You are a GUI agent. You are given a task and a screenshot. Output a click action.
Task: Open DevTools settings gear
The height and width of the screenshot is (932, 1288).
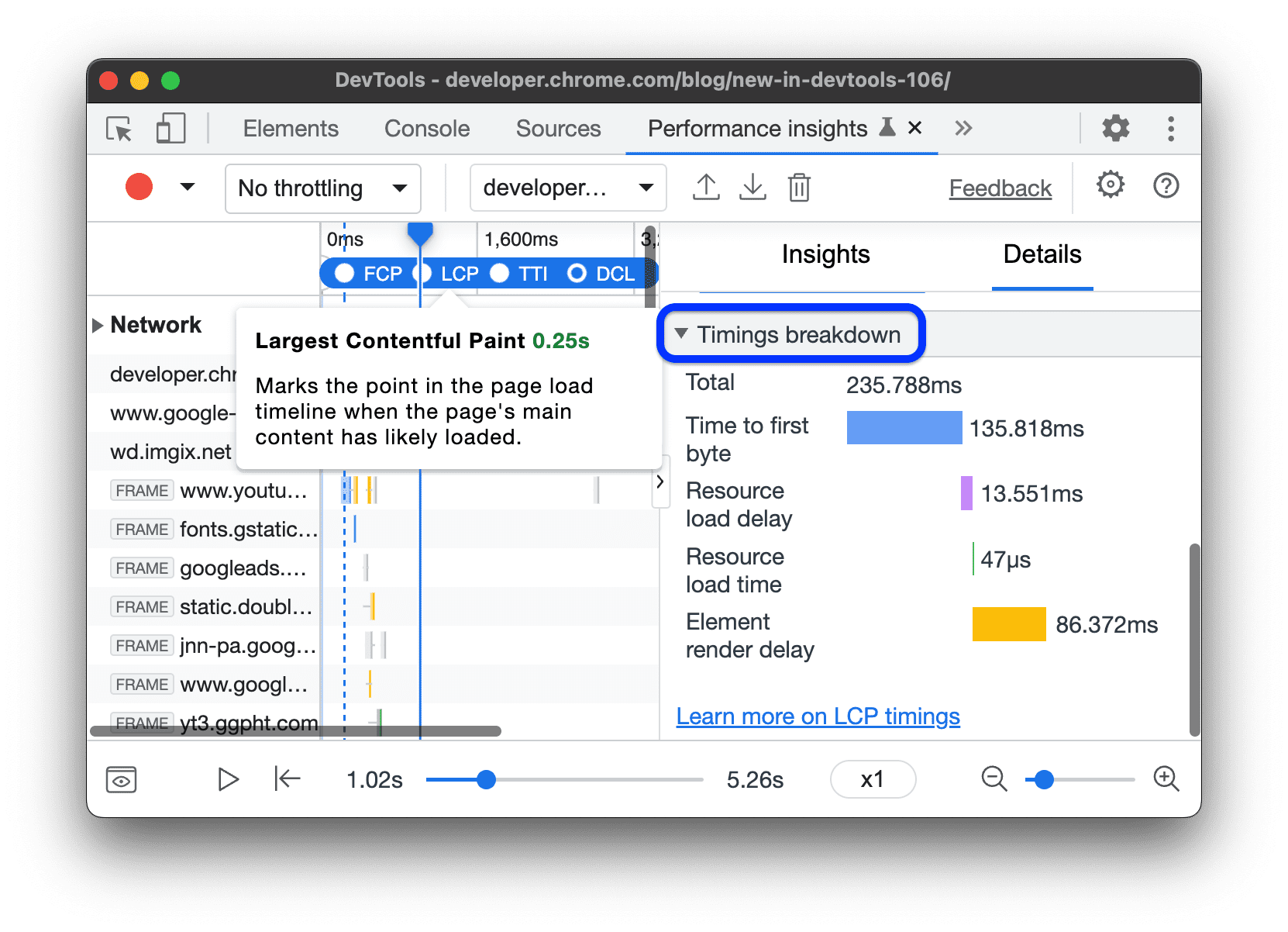coord(1115,129)
